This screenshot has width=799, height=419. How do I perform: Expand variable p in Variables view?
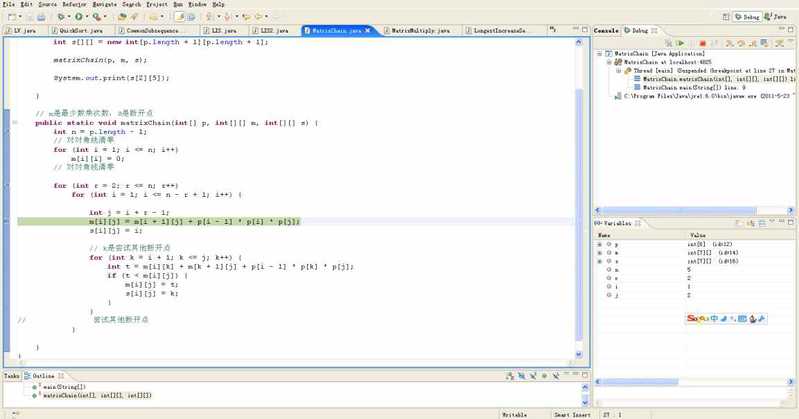coord(599,244)
